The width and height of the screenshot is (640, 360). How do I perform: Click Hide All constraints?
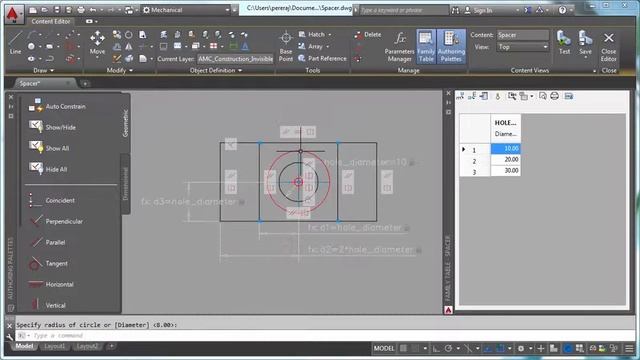(x=48, y=169)
